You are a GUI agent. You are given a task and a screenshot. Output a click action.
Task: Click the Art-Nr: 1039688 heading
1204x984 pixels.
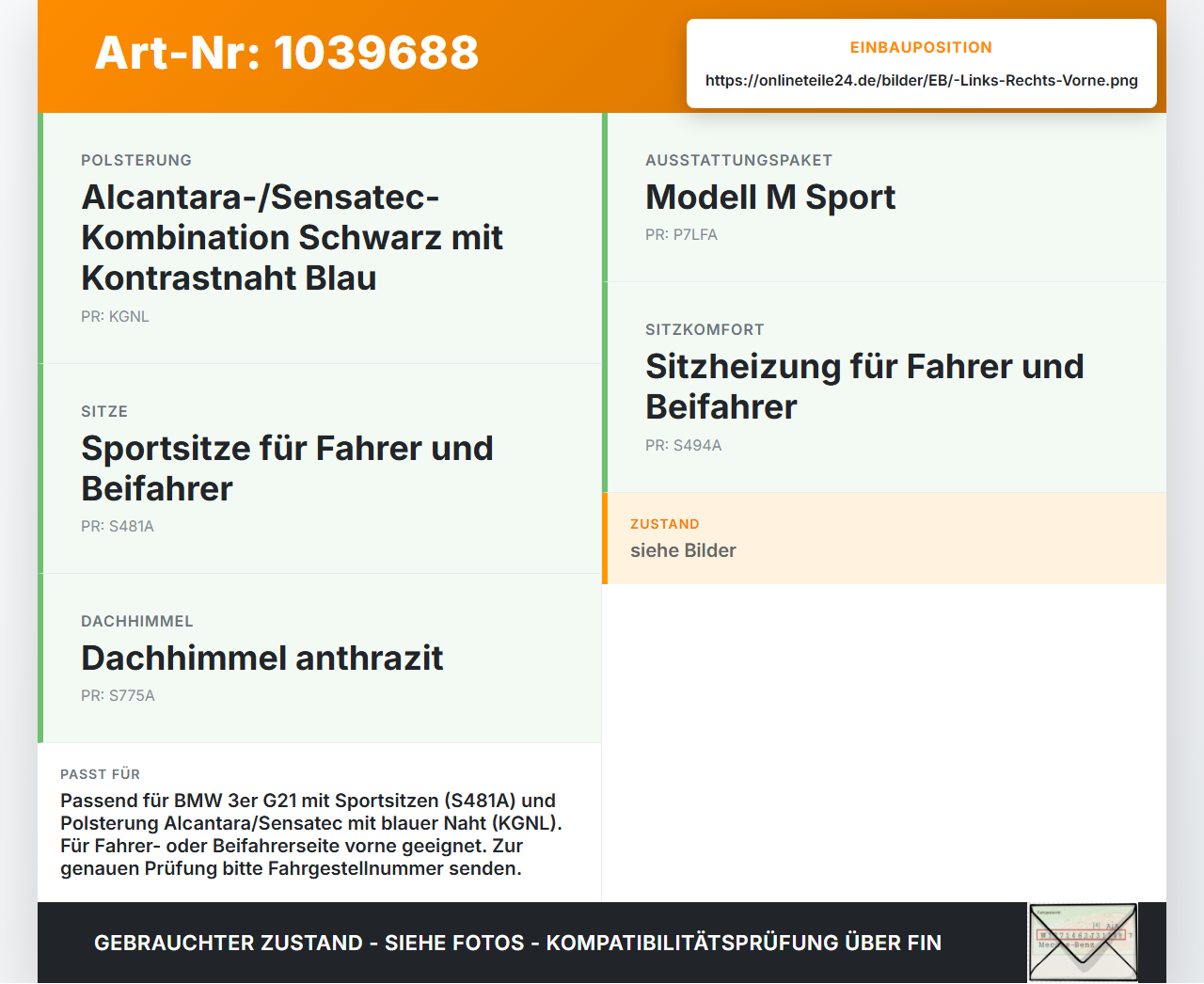[x=287, y=53]
